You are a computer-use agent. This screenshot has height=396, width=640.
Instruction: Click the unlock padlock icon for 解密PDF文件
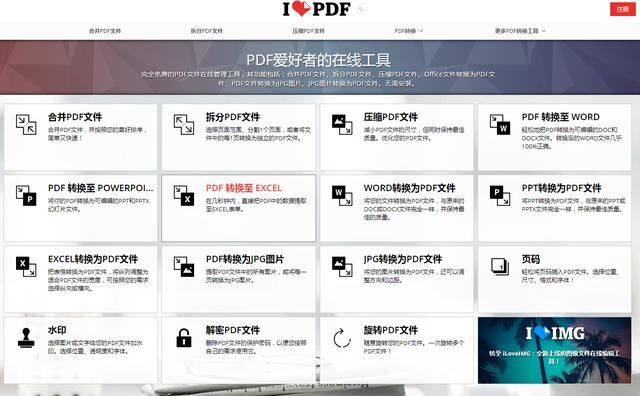[184, 338]
